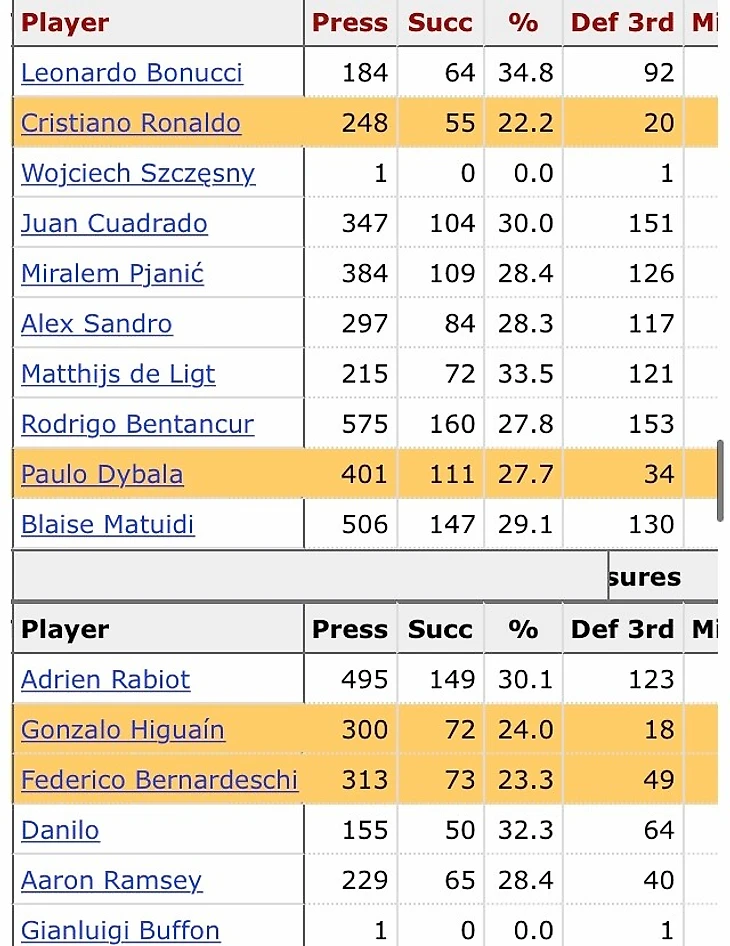Open Cristiano Ronaldo player page
This screenshot has height=946, width=730.
coord(131,123)
